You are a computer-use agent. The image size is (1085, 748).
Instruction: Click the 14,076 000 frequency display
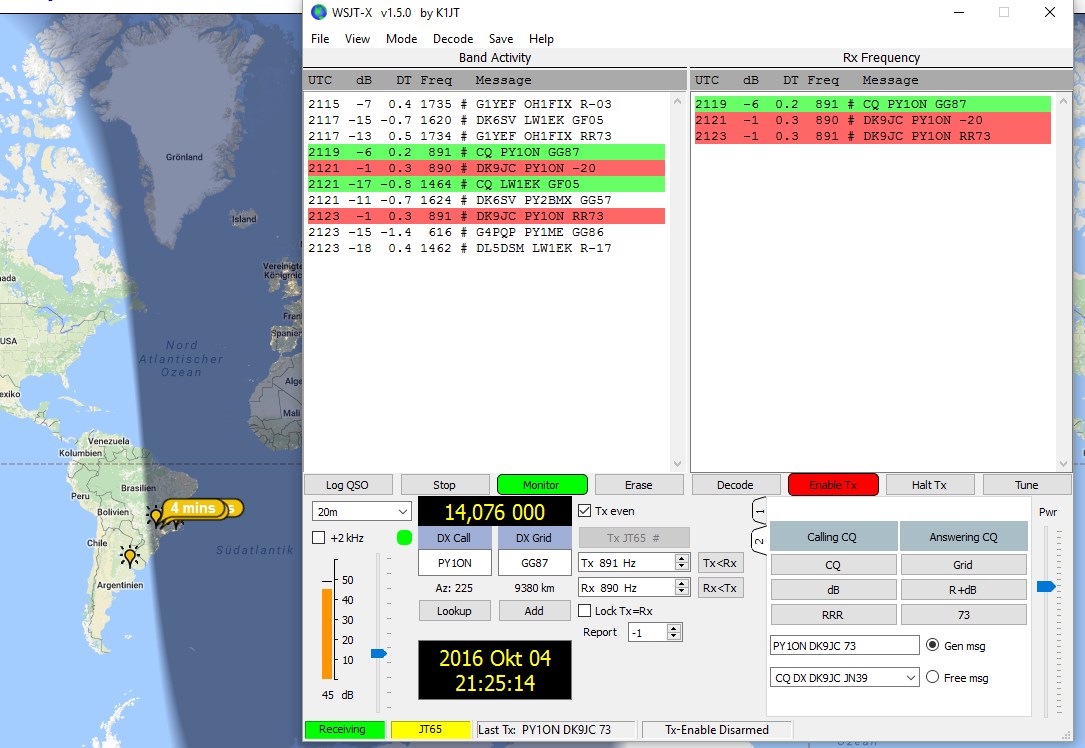pyautogui.click(x=495, y=512)
